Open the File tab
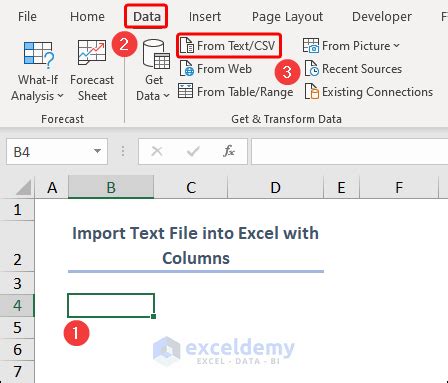 (x=27, y=16)
